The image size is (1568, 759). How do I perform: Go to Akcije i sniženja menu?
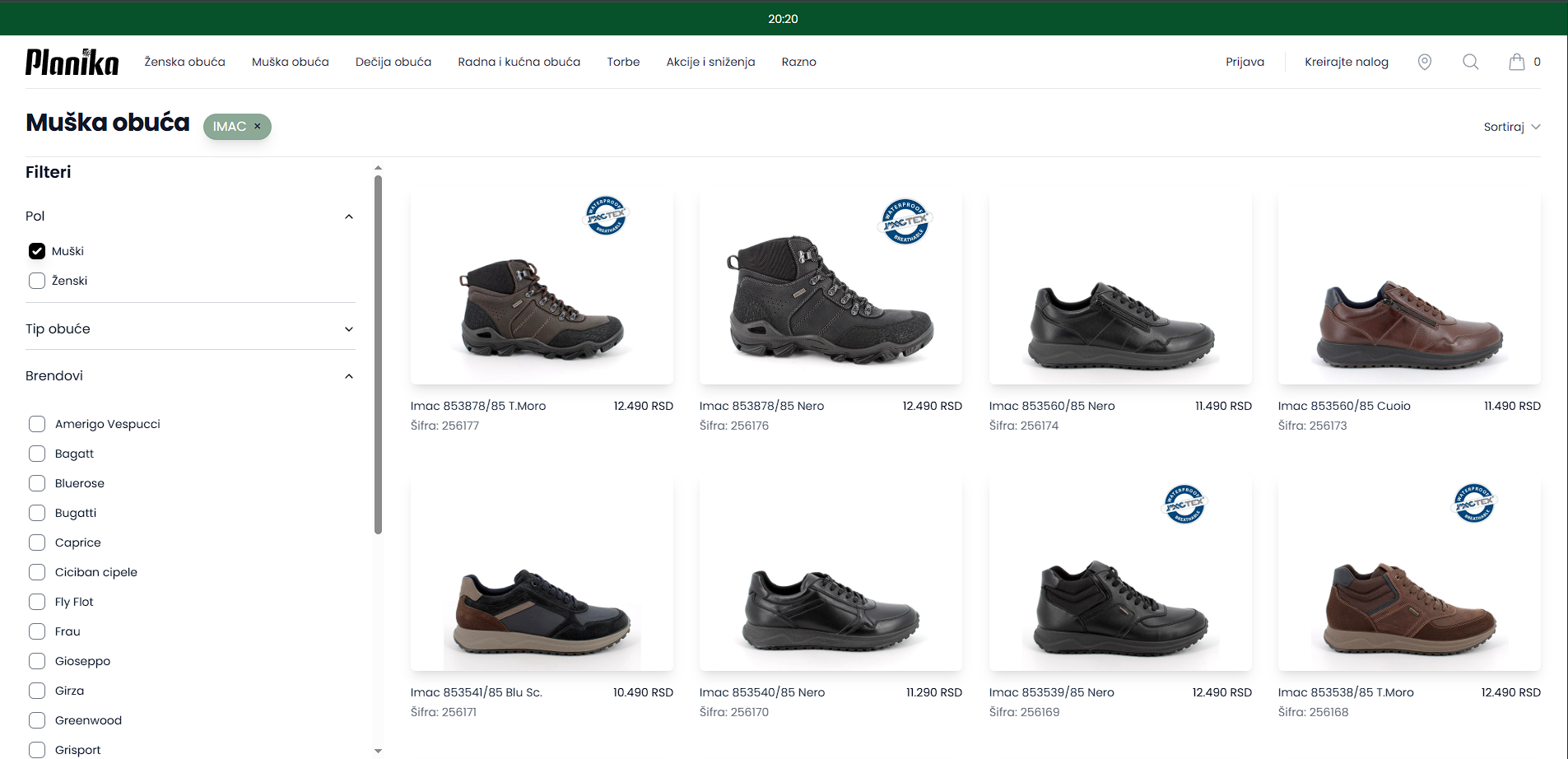click(710, 62)
